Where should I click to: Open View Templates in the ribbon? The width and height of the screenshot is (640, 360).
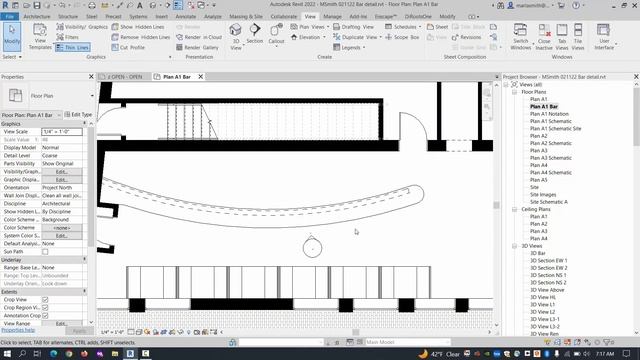tap(40, 37)
